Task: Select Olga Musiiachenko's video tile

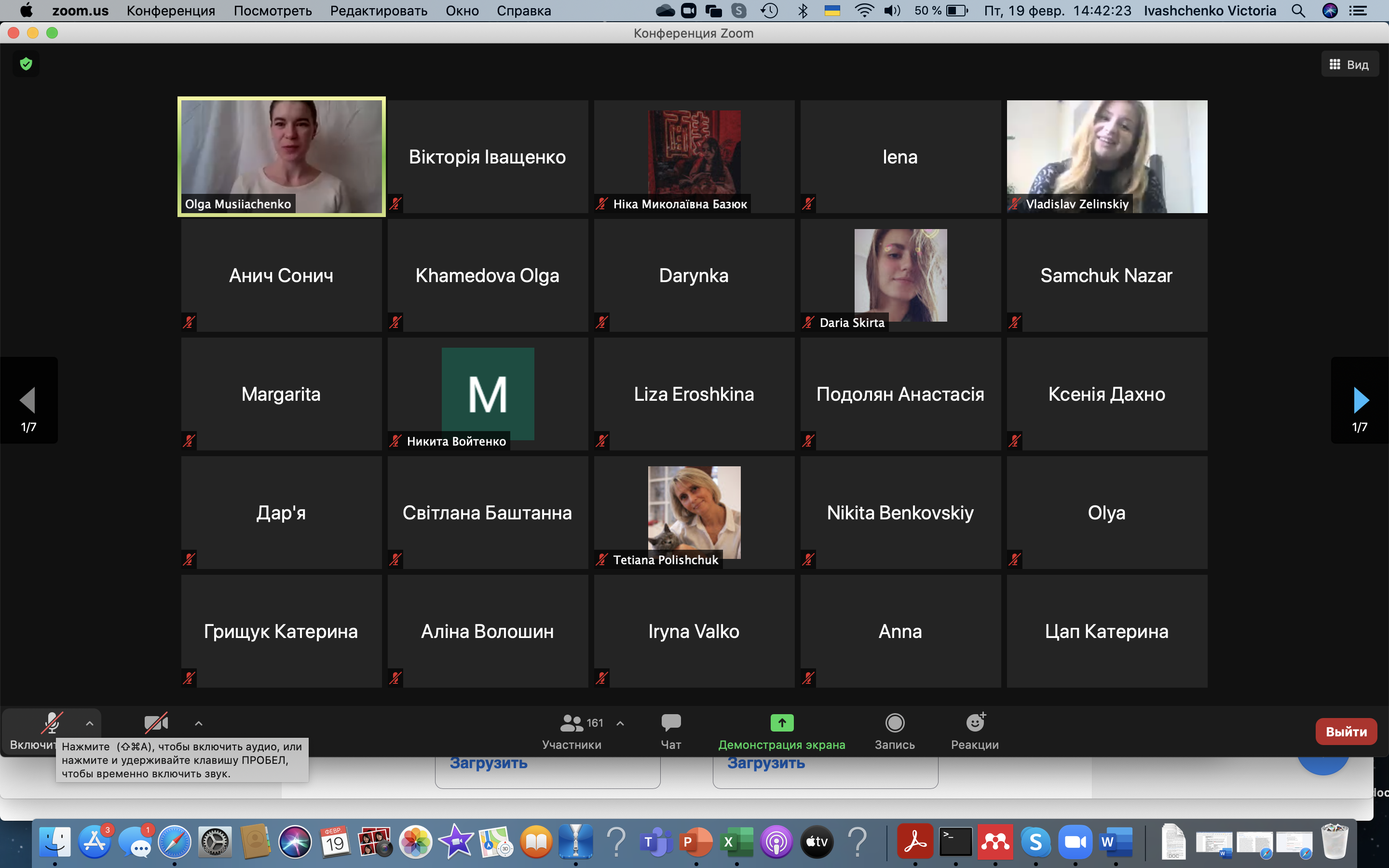Action: click(281, 156)
